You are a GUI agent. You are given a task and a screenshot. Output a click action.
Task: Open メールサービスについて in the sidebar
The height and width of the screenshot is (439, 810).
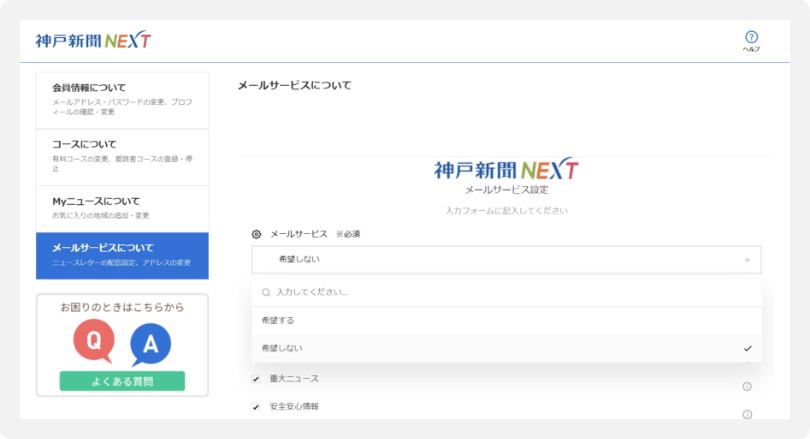[x=122, y=256]
